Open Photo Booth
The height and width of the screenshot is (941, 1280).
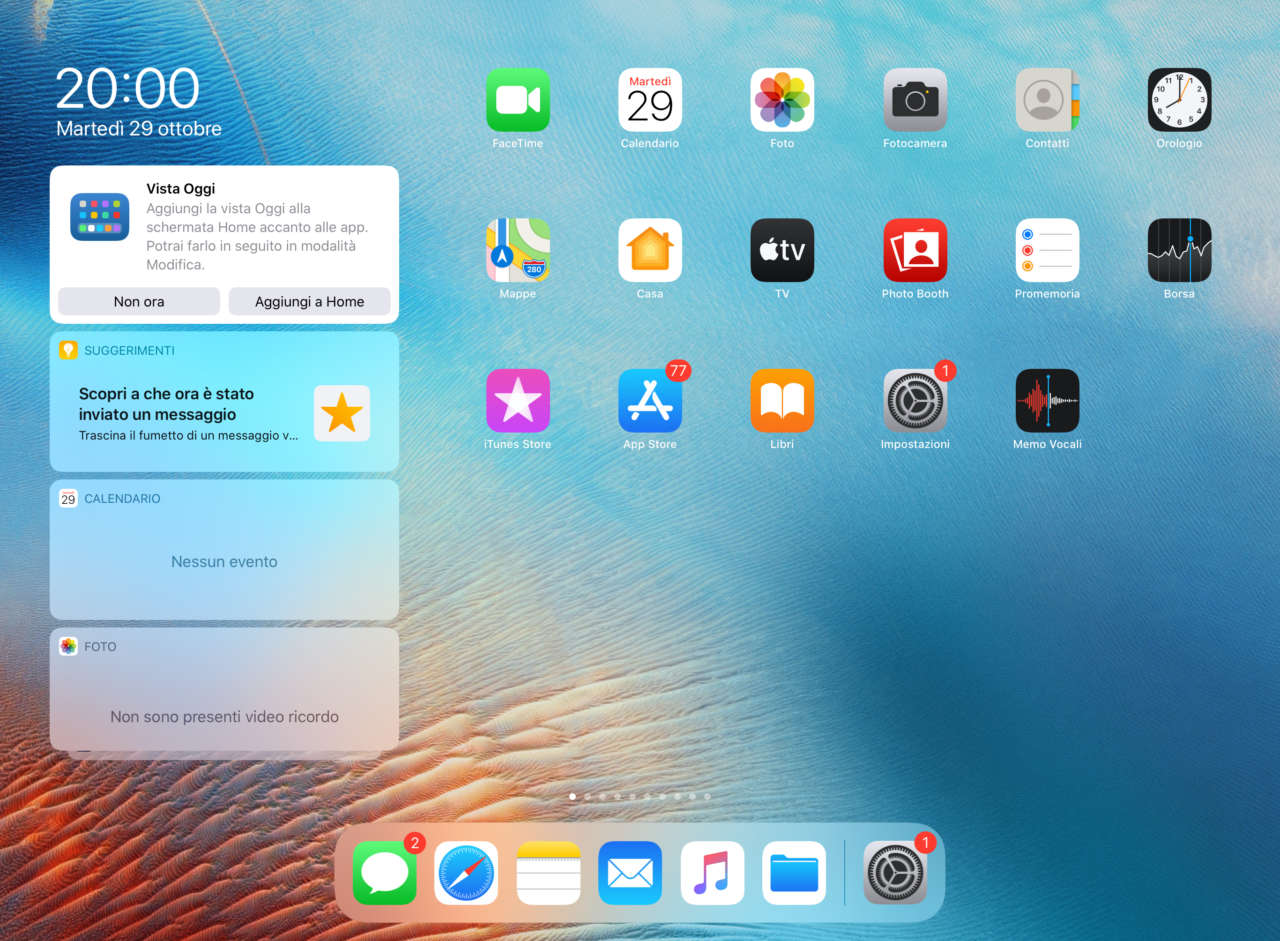915,250
